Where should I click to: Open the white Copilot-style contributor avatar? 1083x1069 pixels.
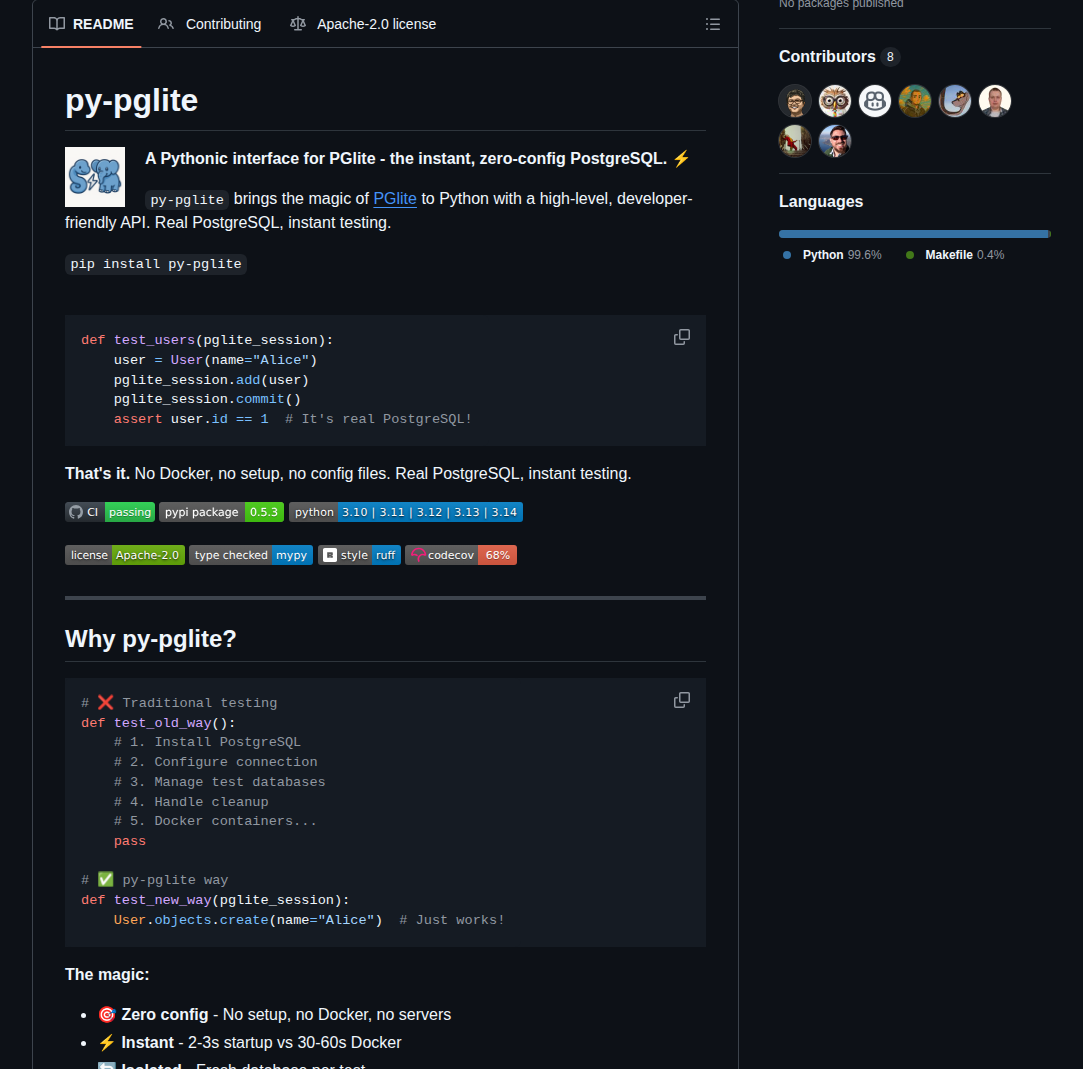(x=875, y=102)
